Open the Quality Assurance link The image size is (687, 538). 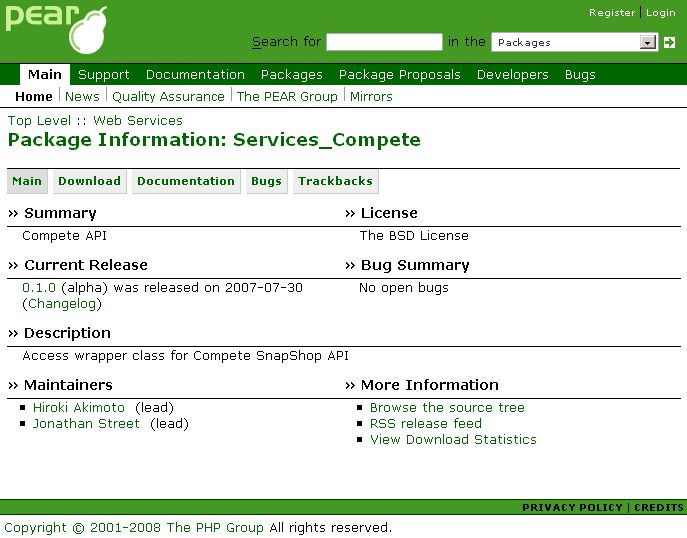(168, 96)
